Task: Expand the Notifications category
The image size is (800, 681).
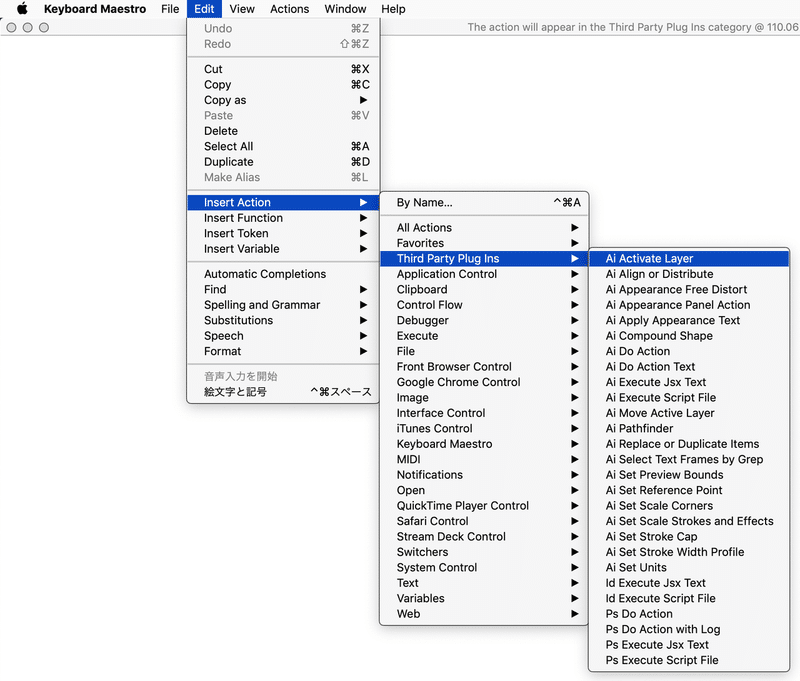Action: pos(484,475)
